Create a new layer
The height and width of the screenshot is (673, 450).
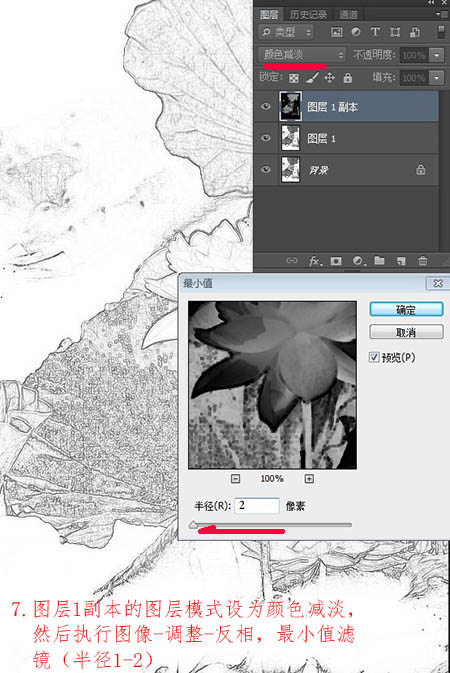pyautogui.click(x=401, y=261)
